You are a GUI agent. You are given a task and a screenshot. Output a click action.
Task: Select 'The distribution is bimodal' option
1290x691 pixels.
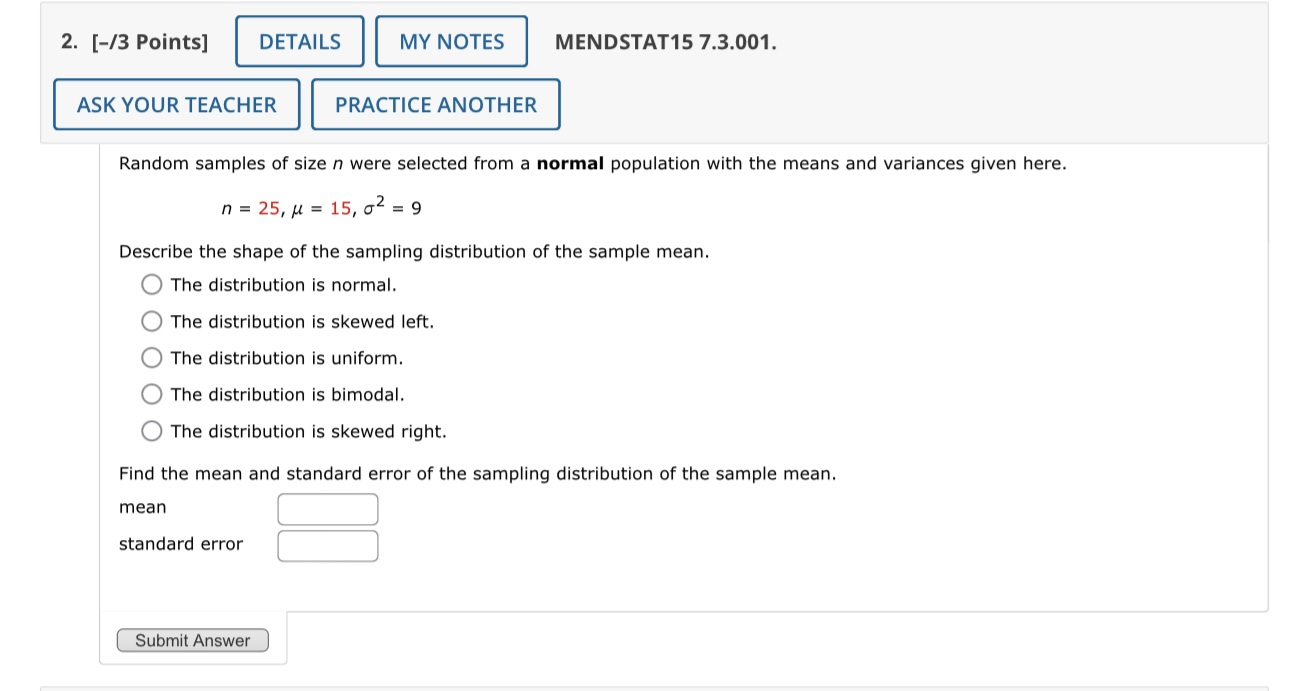tap(152, 394)
